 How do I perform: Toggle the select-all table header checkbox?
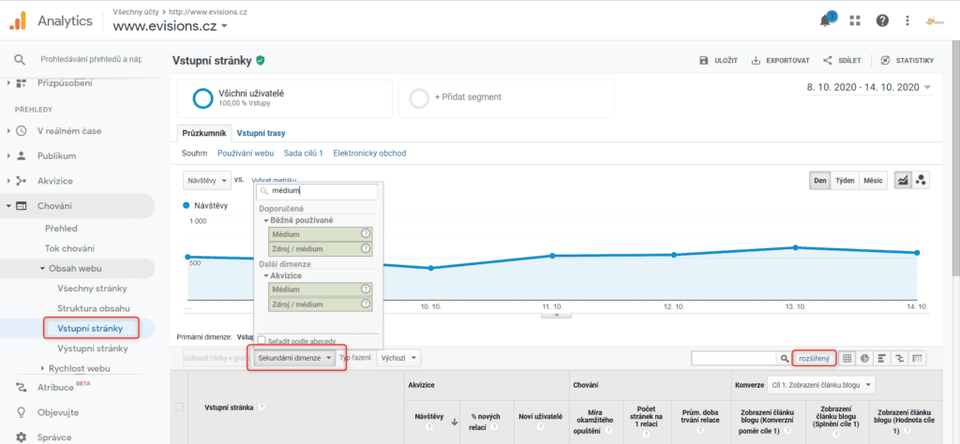(x=180, y=407)
